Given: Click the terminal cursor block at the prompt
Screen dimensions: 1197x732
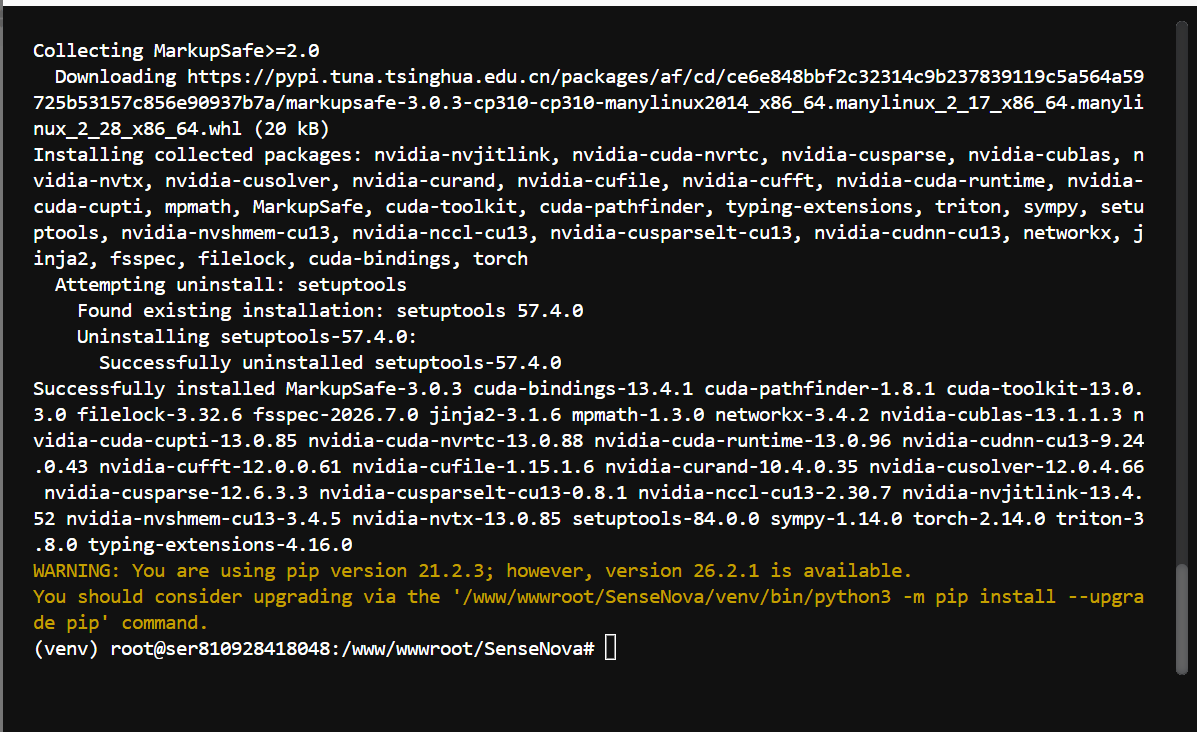Looking at the screenshot, I should coord(610,648).
